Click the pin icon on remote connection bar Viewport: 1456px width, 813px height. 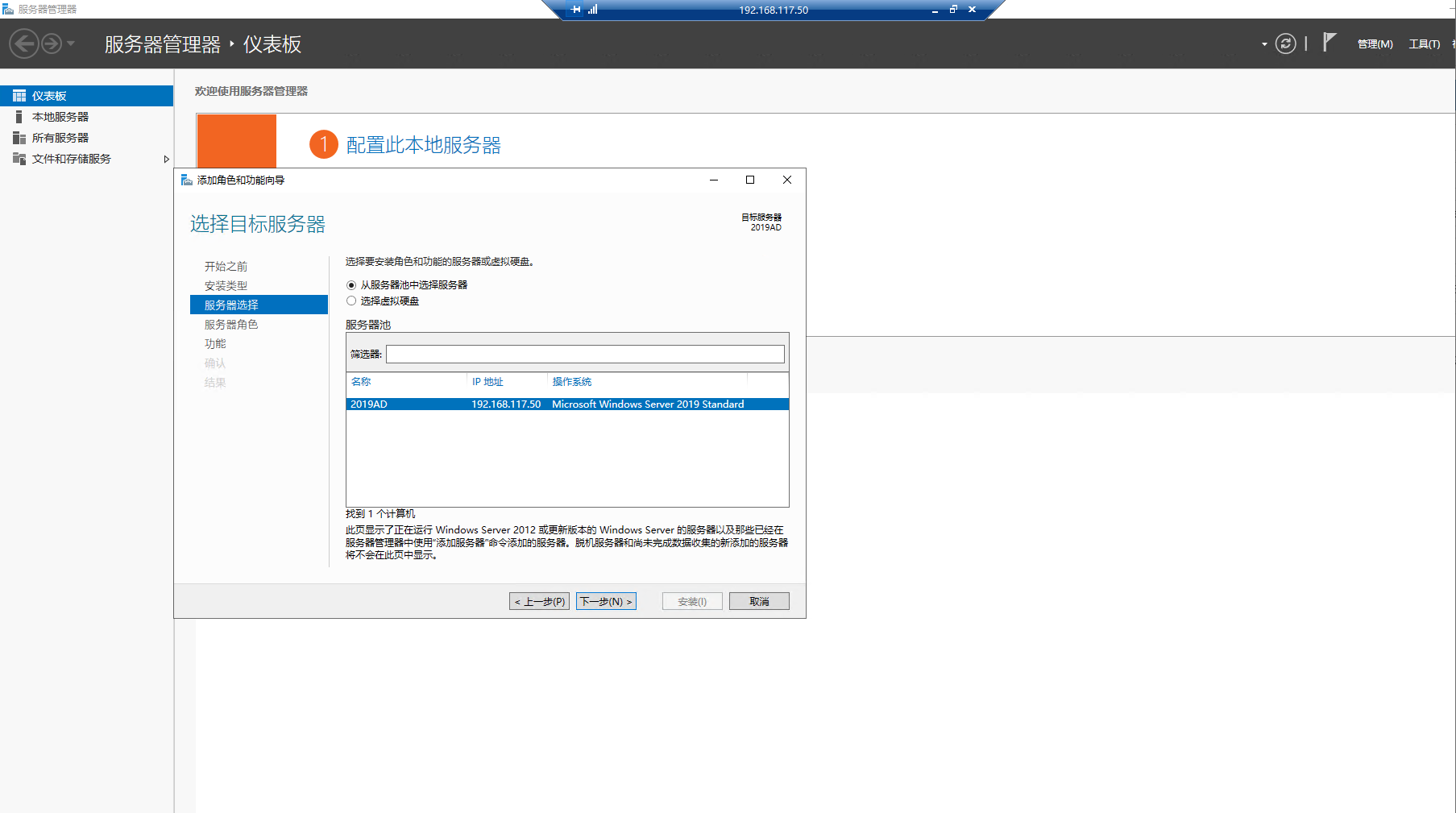[x=575, y=10]
